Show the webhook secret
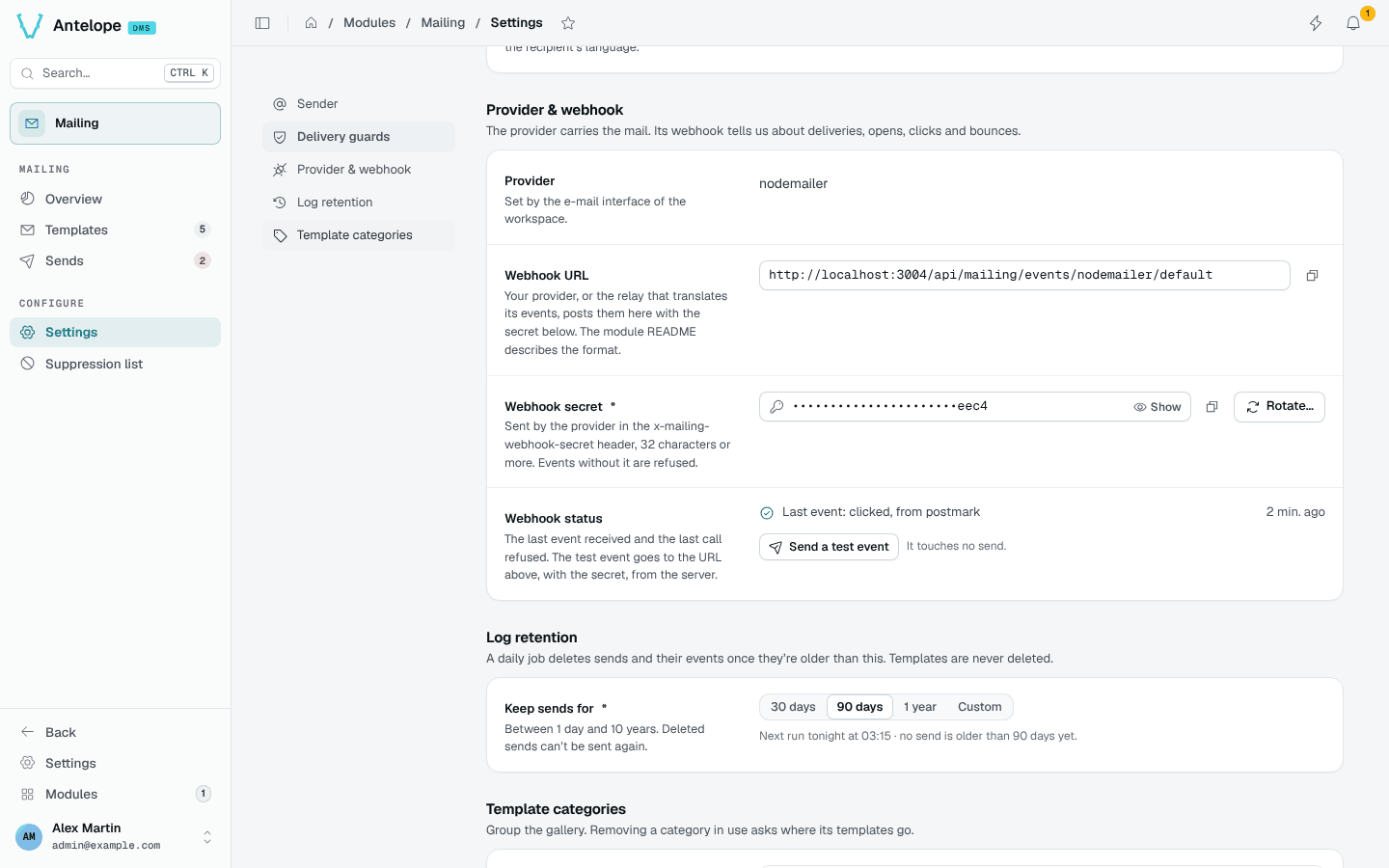 (x=1157, y=407)
